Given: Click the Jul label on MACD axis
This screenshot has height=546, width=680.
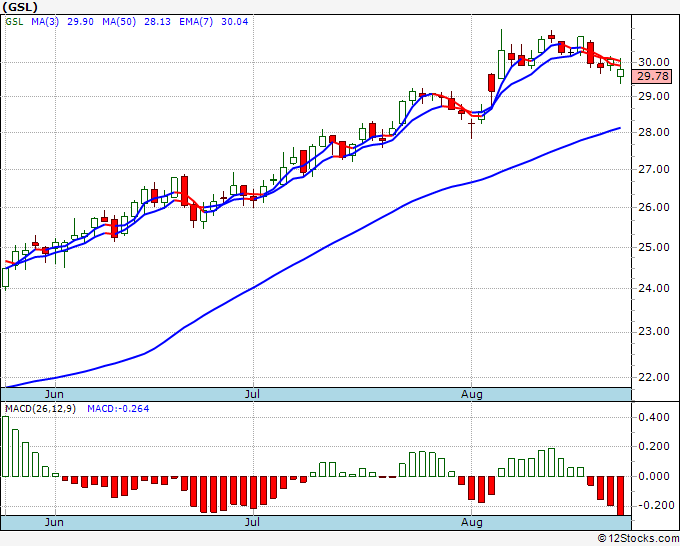Looking at the screenshot, I should coord(252,522).
